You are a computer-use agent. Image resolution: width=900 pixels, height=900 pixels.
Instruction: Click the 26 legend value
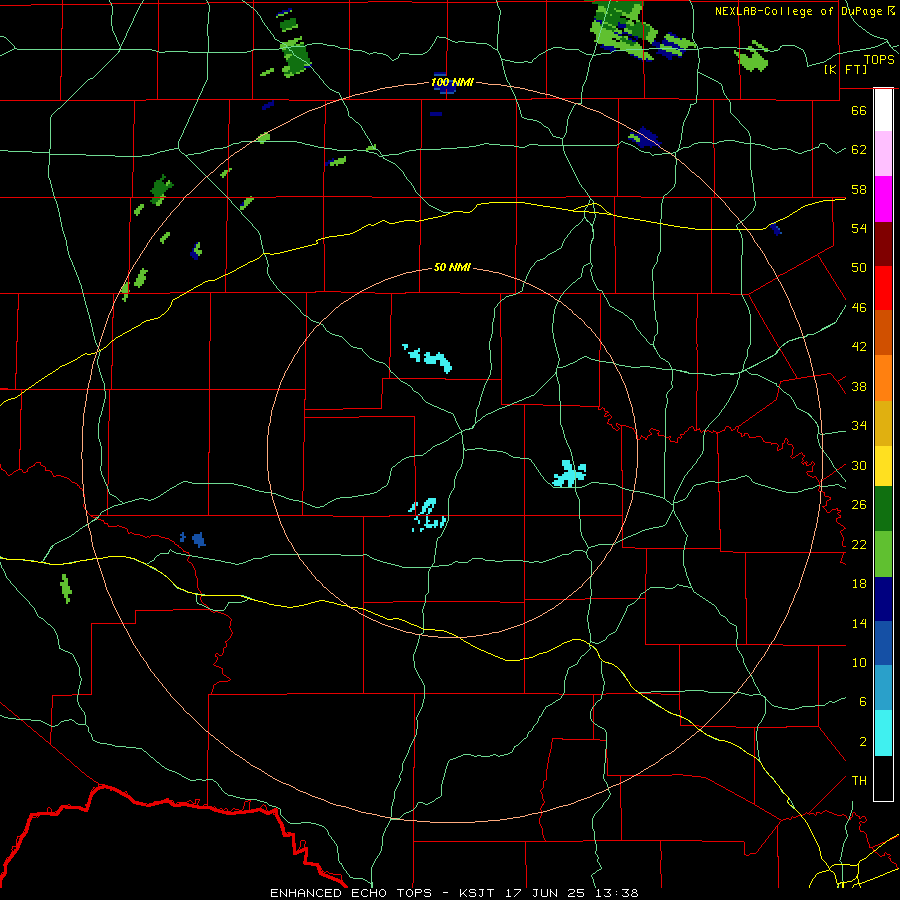[x=859, y=505]
